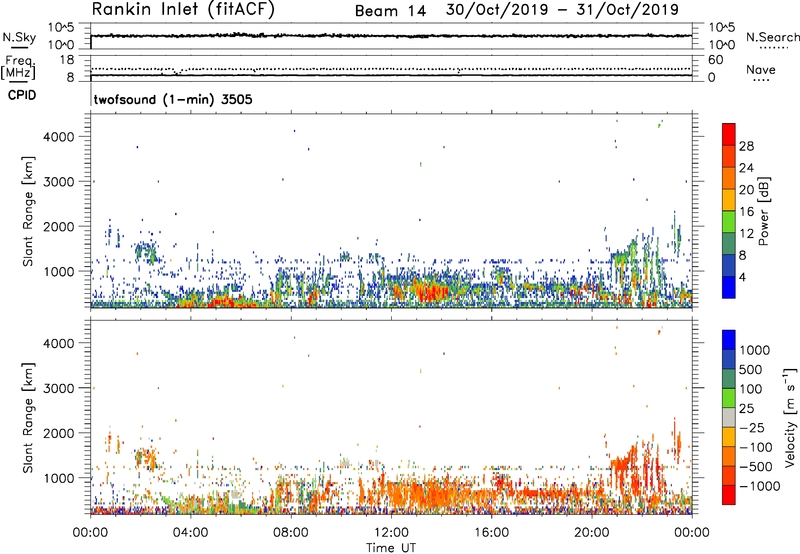Viewport: 800px width, 554px height.
Task: Click the "12:00" time axis tick label
Action: click(391, 533)
